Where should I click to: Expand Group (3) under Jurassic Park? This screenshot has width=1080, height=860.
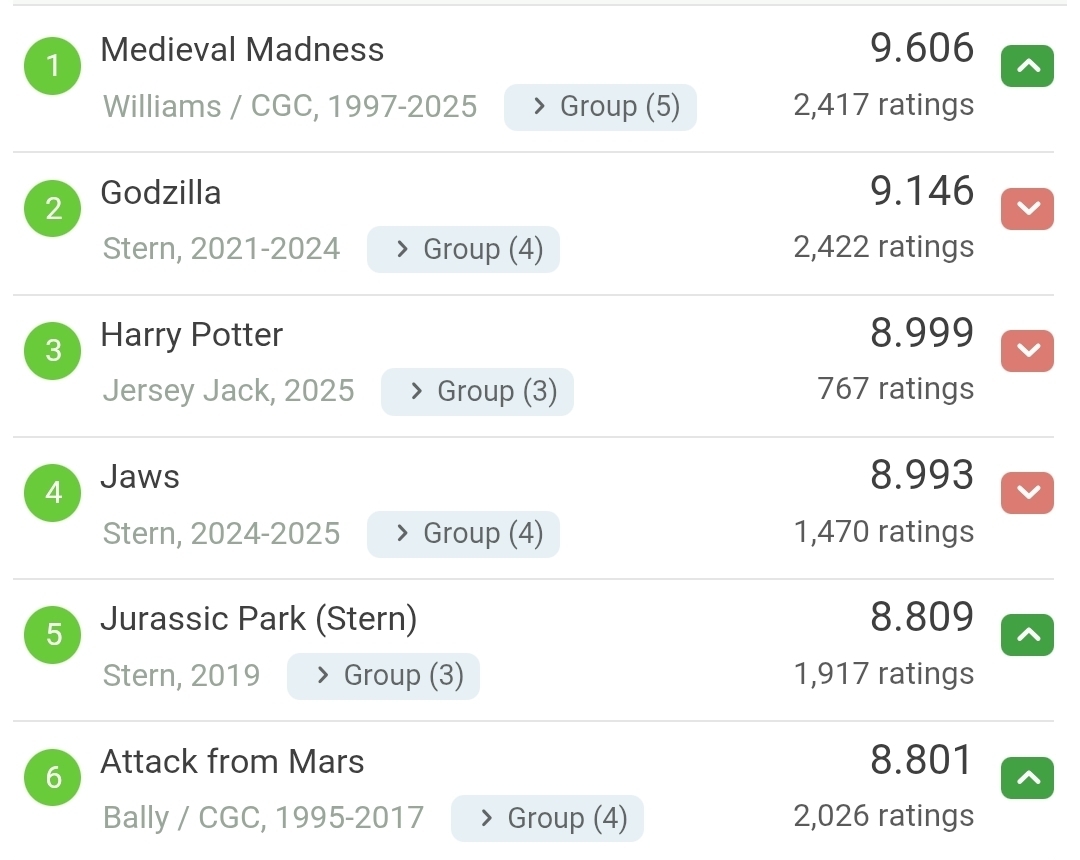[x=383, y=675]
